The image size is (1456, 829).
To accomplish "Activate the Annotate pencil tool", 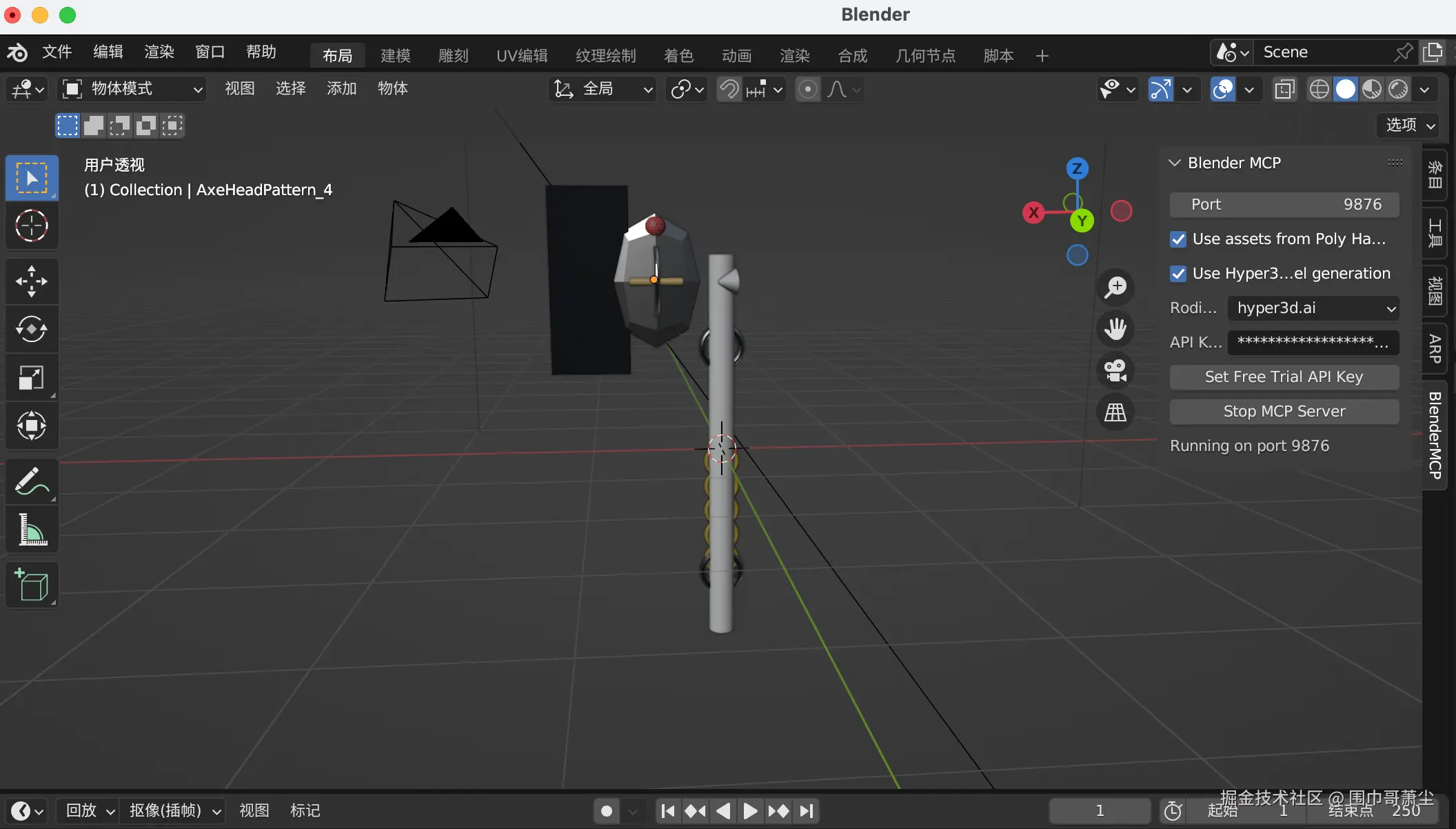I will 32,481.
